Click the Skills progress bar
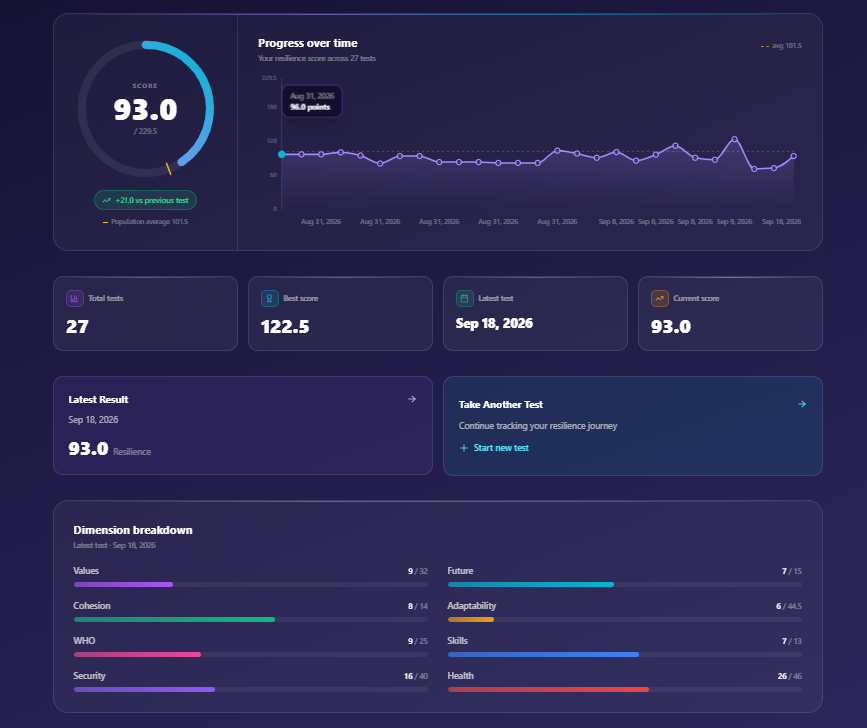Image resolution: width=867 pixels, height=728 pixels. [625, 654]
